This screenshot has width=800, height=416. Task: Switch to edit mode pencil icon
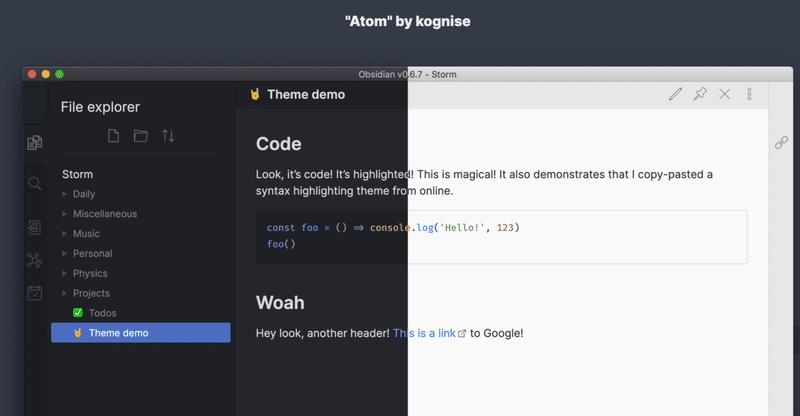point(676,94)
